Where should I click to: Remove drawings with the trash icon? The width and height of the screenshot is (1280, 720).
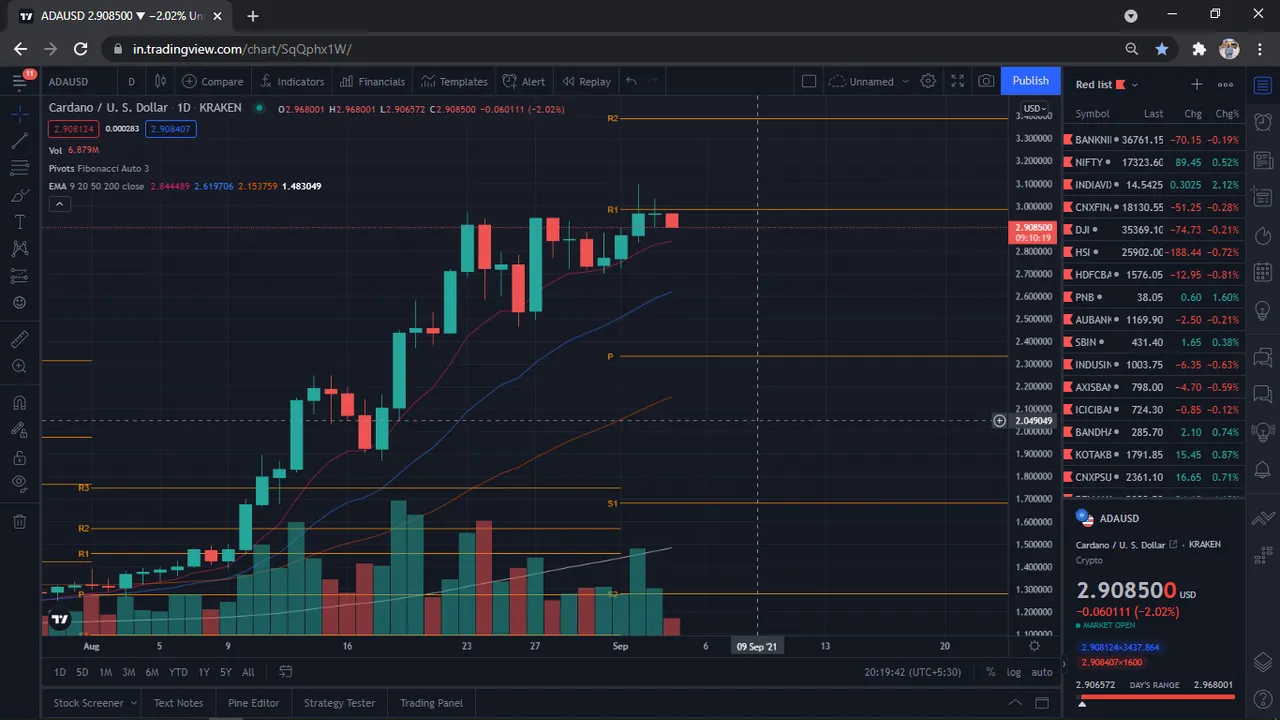point(19,521)
